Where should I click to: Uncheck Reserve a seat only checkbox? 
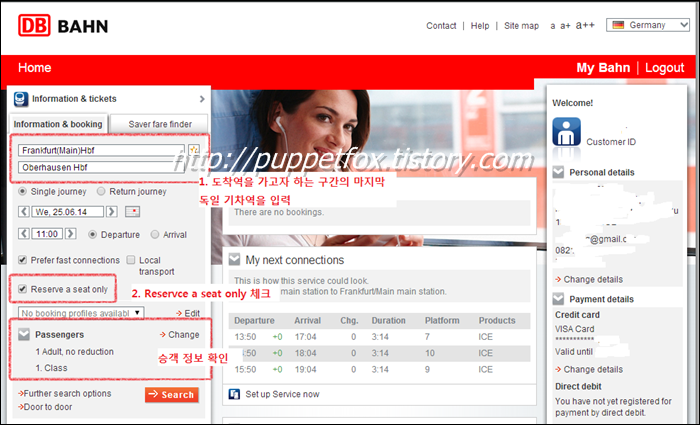tap(22, 289)
